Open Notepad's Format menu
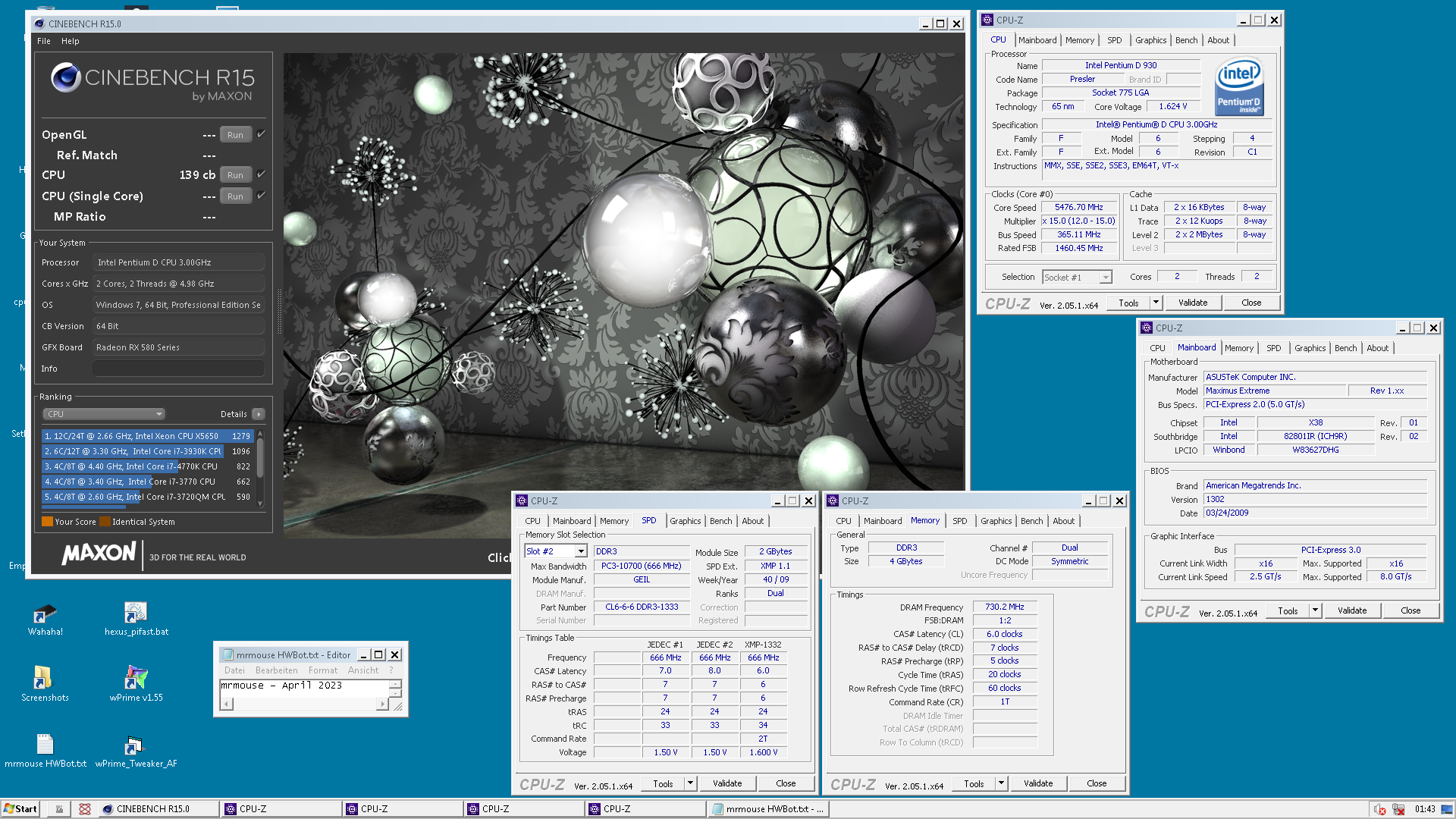Screen dimensions: 1456x819 point(323,670)
